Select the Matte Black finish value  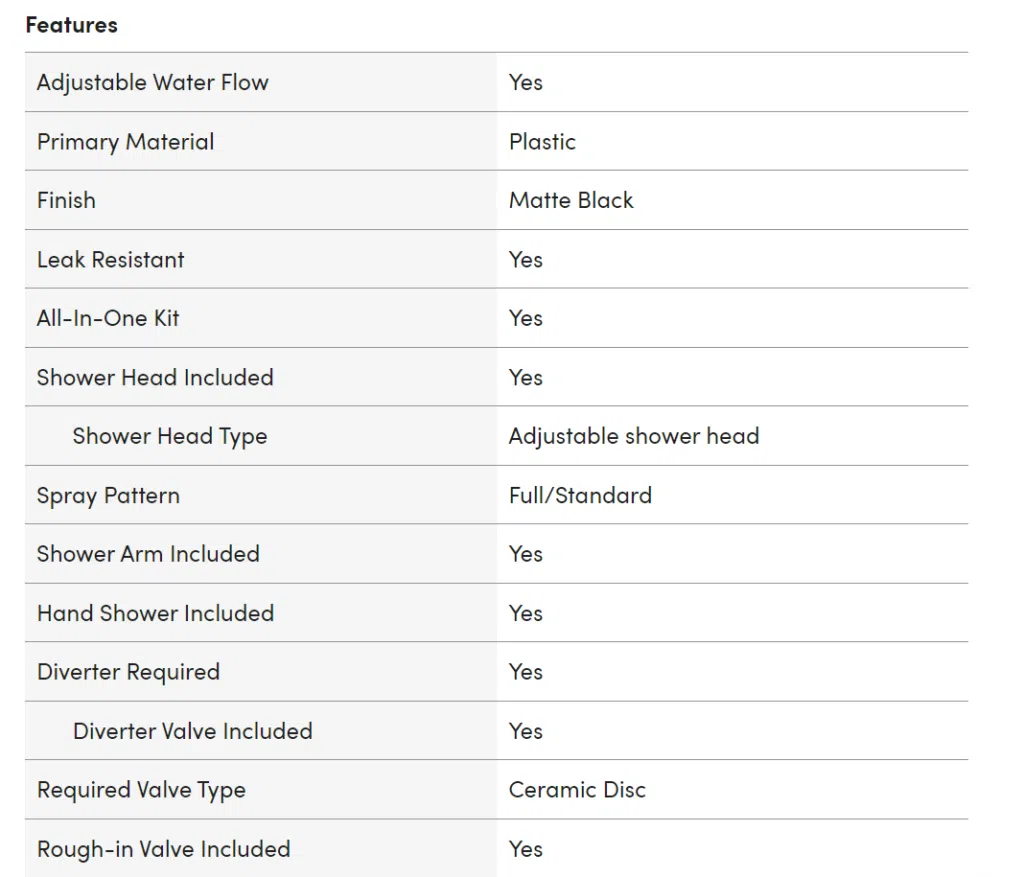[x=571, y=200]
